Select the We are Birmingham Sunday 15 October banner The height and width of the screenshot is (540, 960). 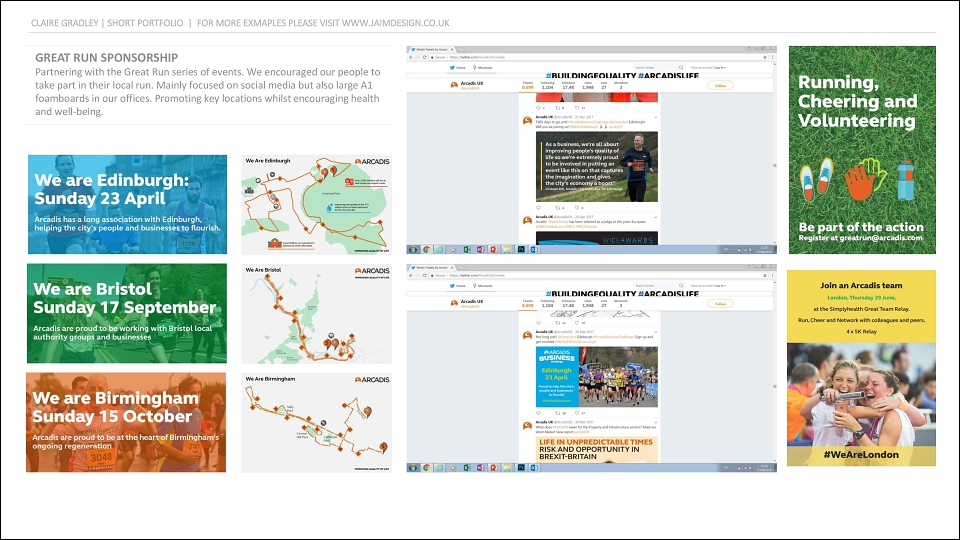tap(126, 422)
